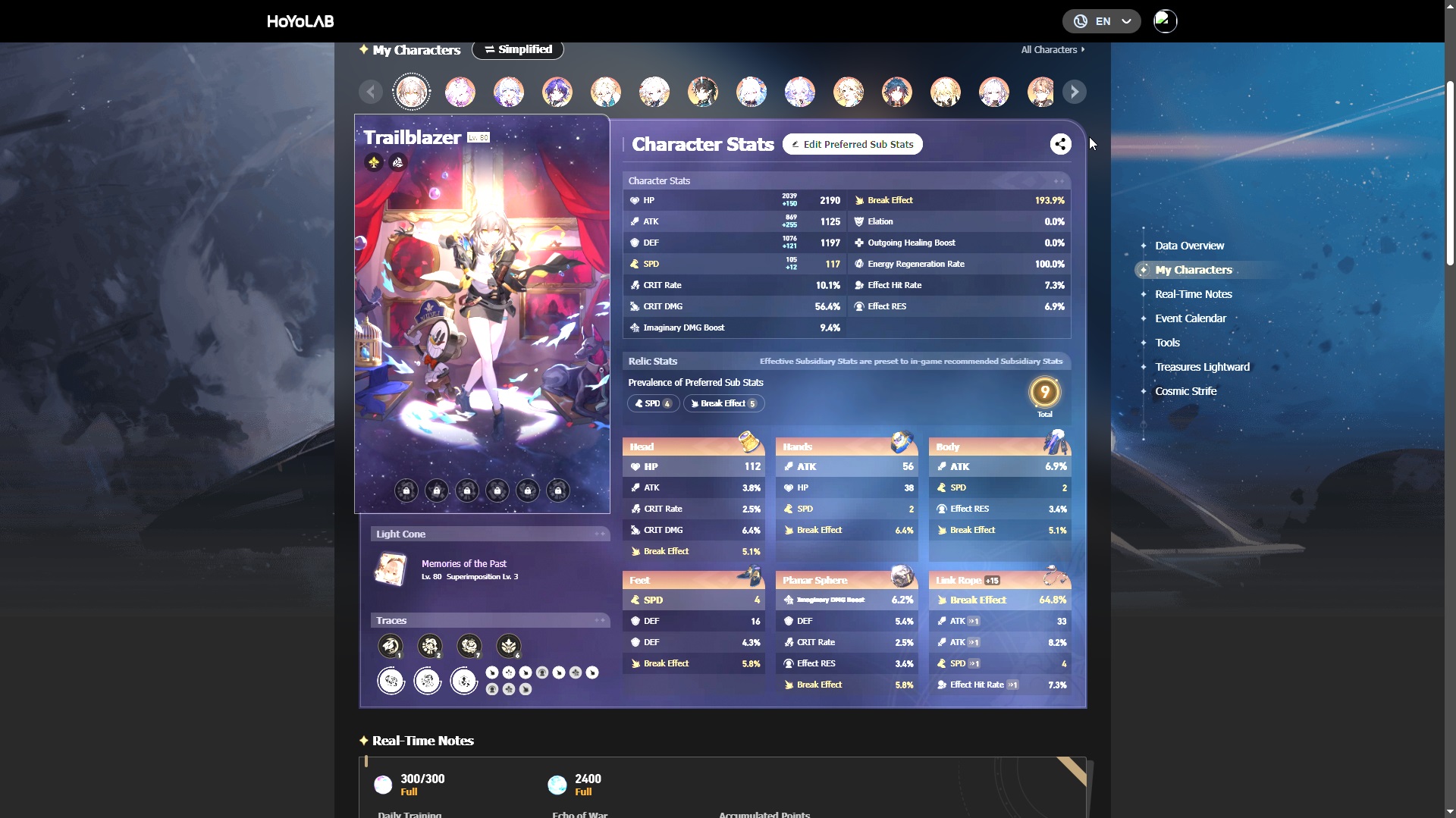The image size is (1456, 818).
Task: Click the Relic Stats section title
Action: pyautogui.click(x=652, y=362)
